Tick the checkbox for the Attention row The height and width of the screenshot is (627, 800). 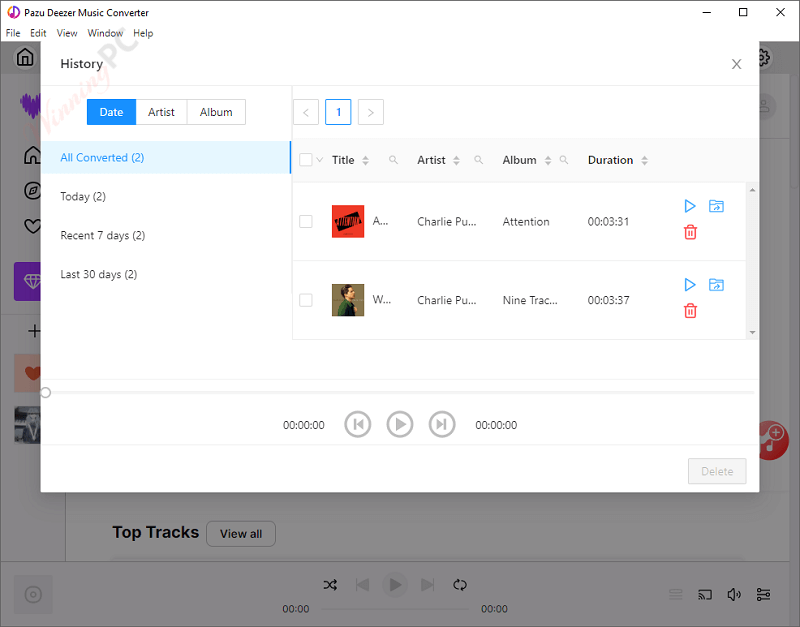[306, 221]
